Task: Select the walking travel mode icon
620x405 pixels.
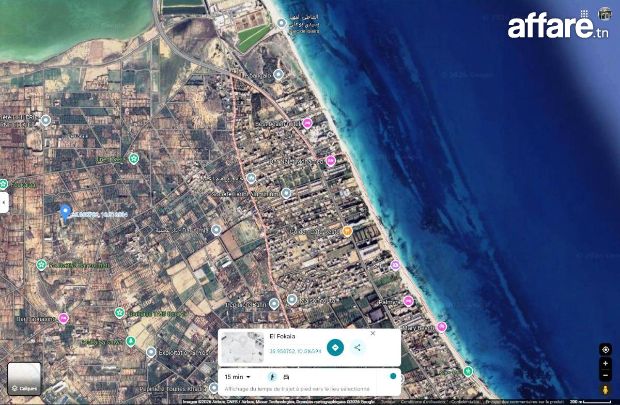Action: point(271,376)
